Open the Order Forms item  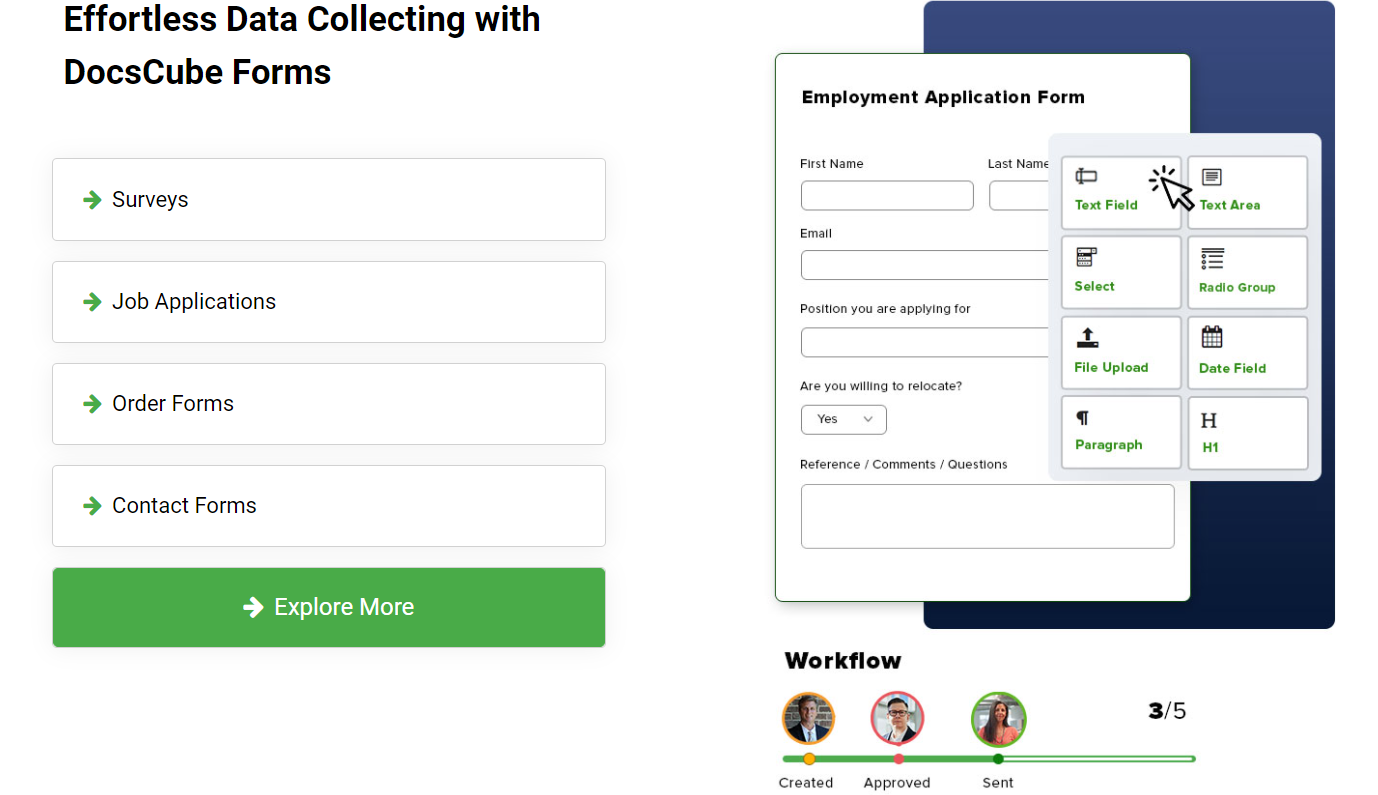pyautogui.click(x=328, y=404)
